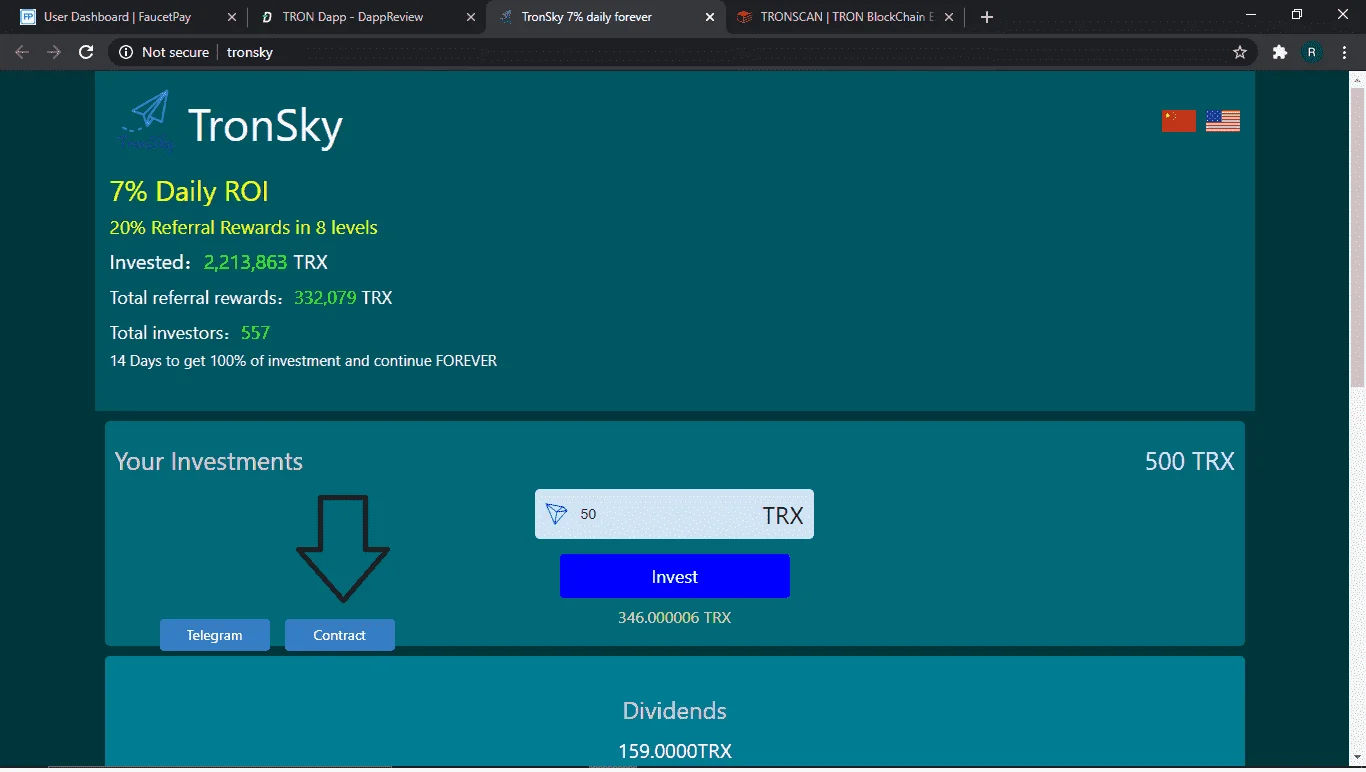
Task: Close the TronSky 7% daily tab
Action: 710,17
